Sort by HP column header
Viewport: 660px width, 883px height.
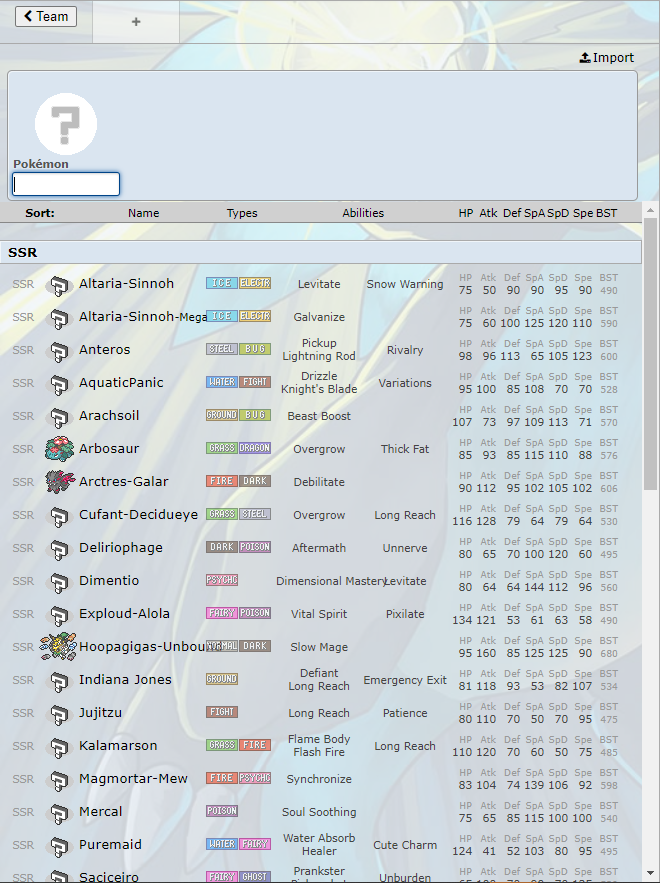[x=466, y=213]
